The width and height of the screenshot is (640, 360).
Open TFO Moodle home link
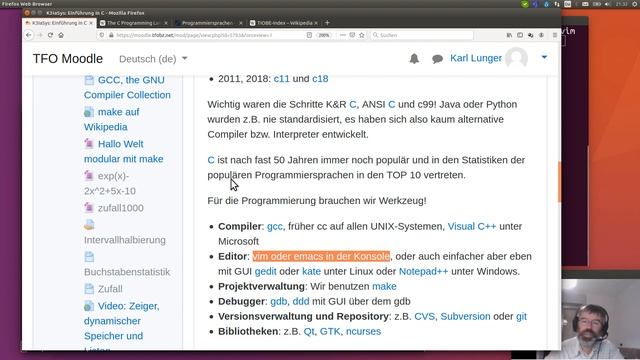(x=68, y=59)
